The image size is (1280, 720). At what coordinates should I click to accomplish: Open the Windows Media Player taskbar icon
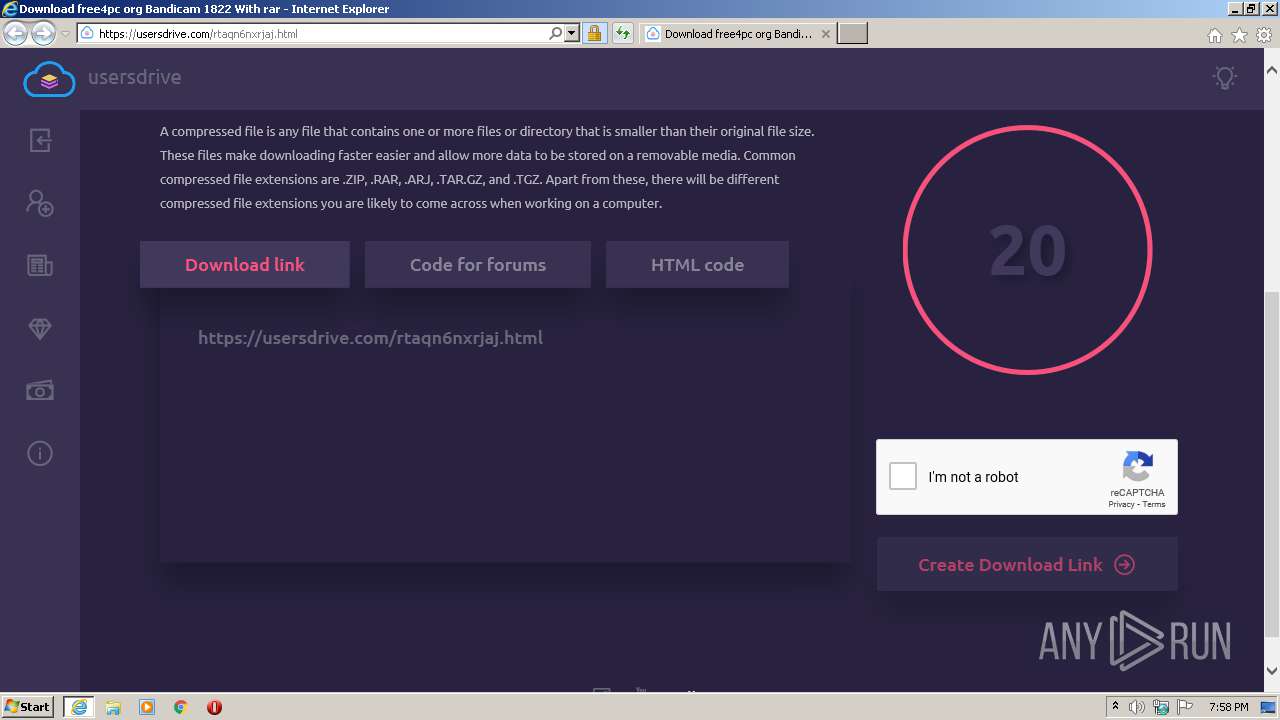147,707
